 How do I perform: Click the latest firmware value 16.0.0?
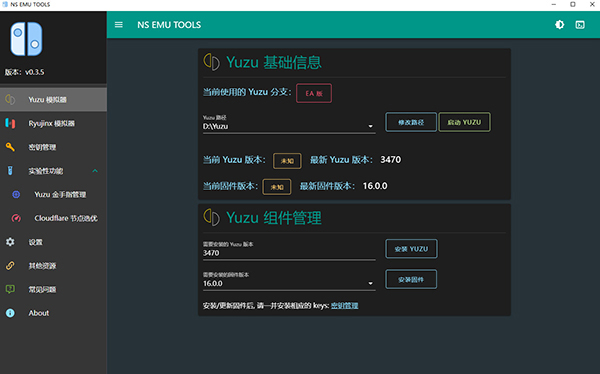coord(375,186)
